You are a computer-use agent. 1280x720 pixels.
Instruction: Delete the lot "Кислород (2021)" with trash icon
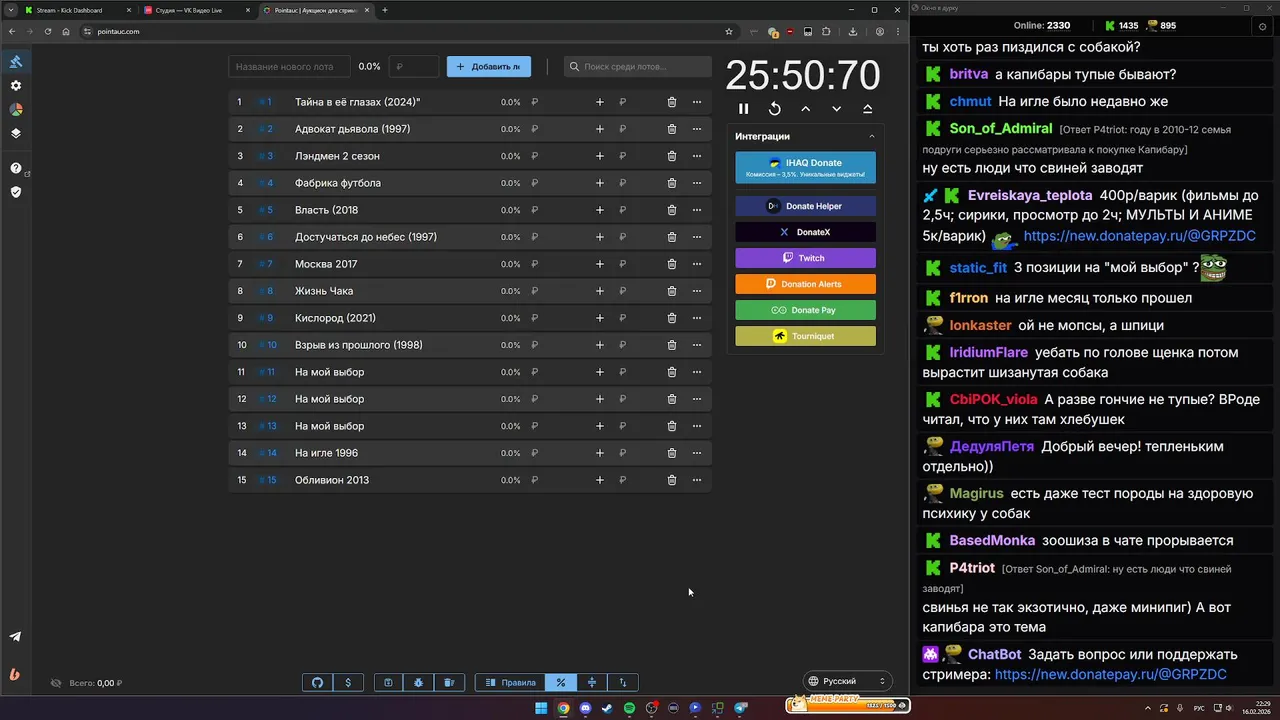[672, 318]
